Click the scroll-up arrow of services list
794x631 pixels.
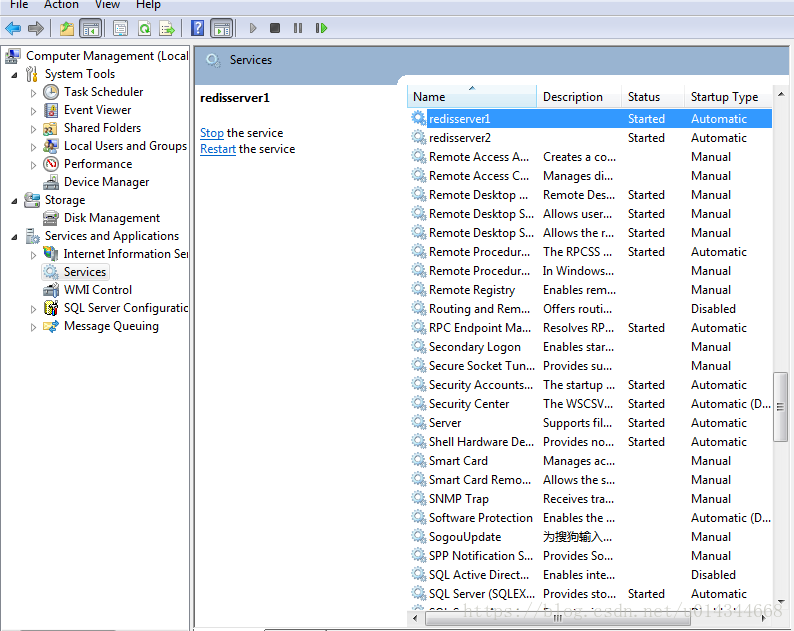coord(781,94)
